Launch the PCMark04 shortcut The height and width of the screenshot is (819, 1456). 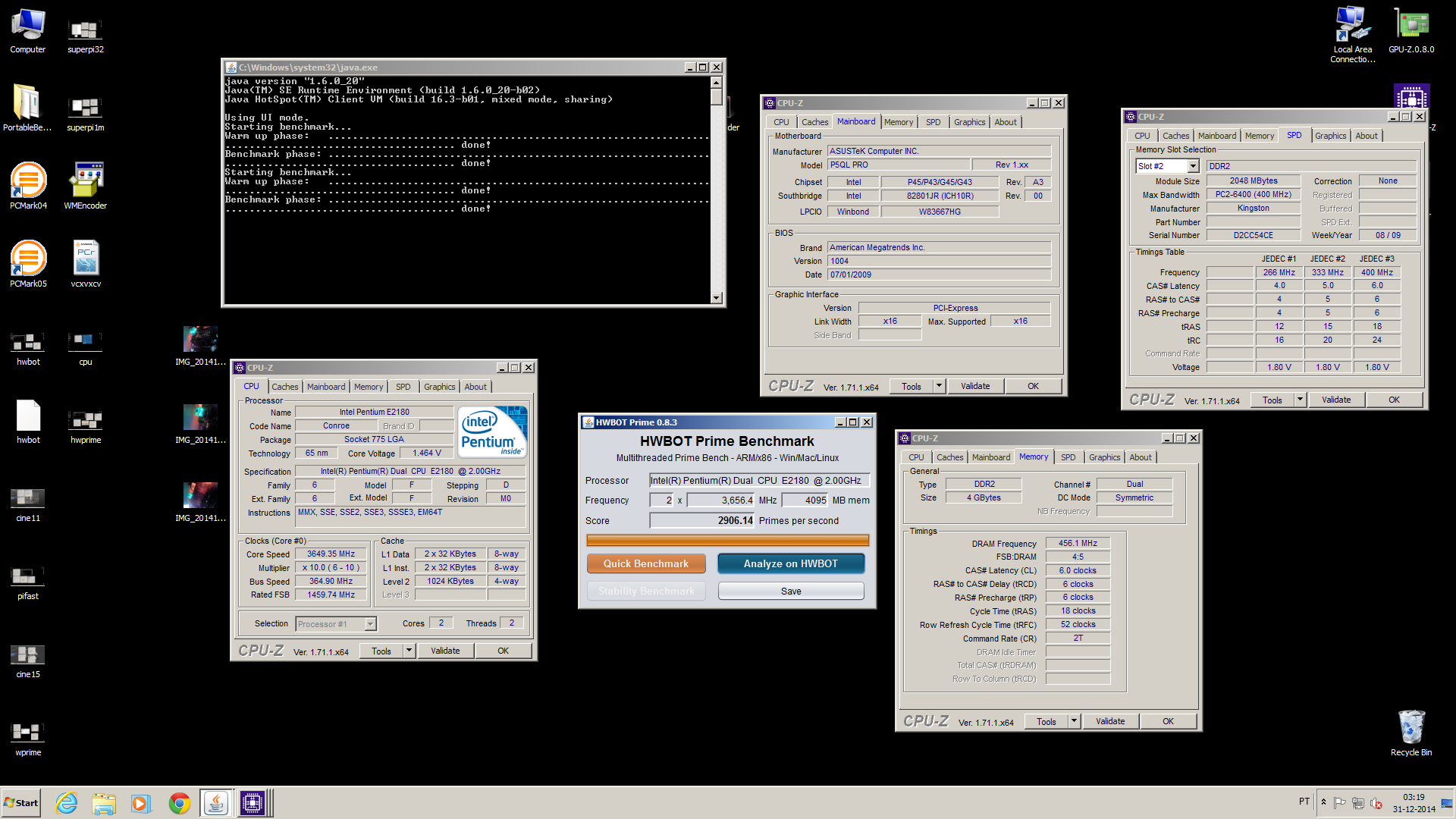[x=28, y=187]
